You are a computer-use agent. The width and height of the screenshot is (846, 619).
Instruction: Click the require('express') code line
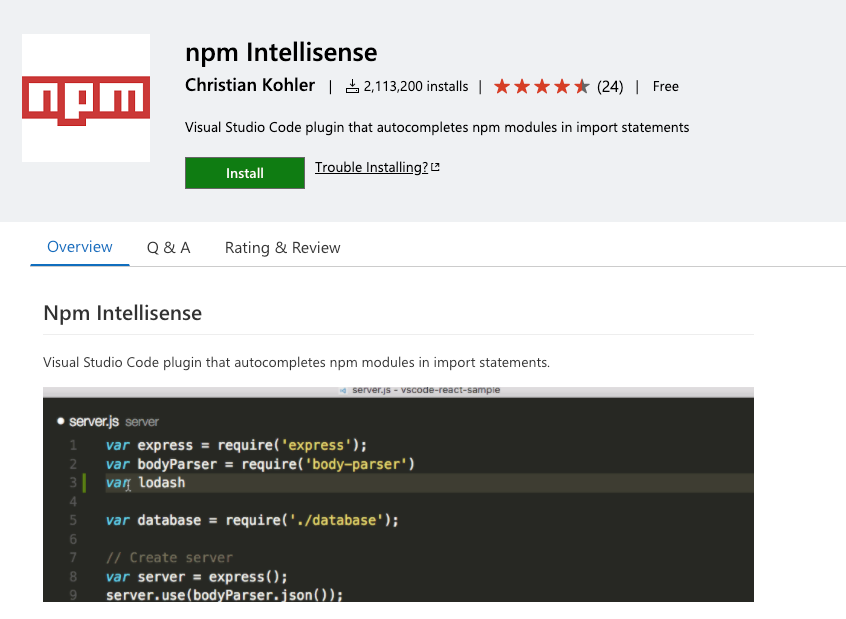pyautogui.click(x=236, y=445)
